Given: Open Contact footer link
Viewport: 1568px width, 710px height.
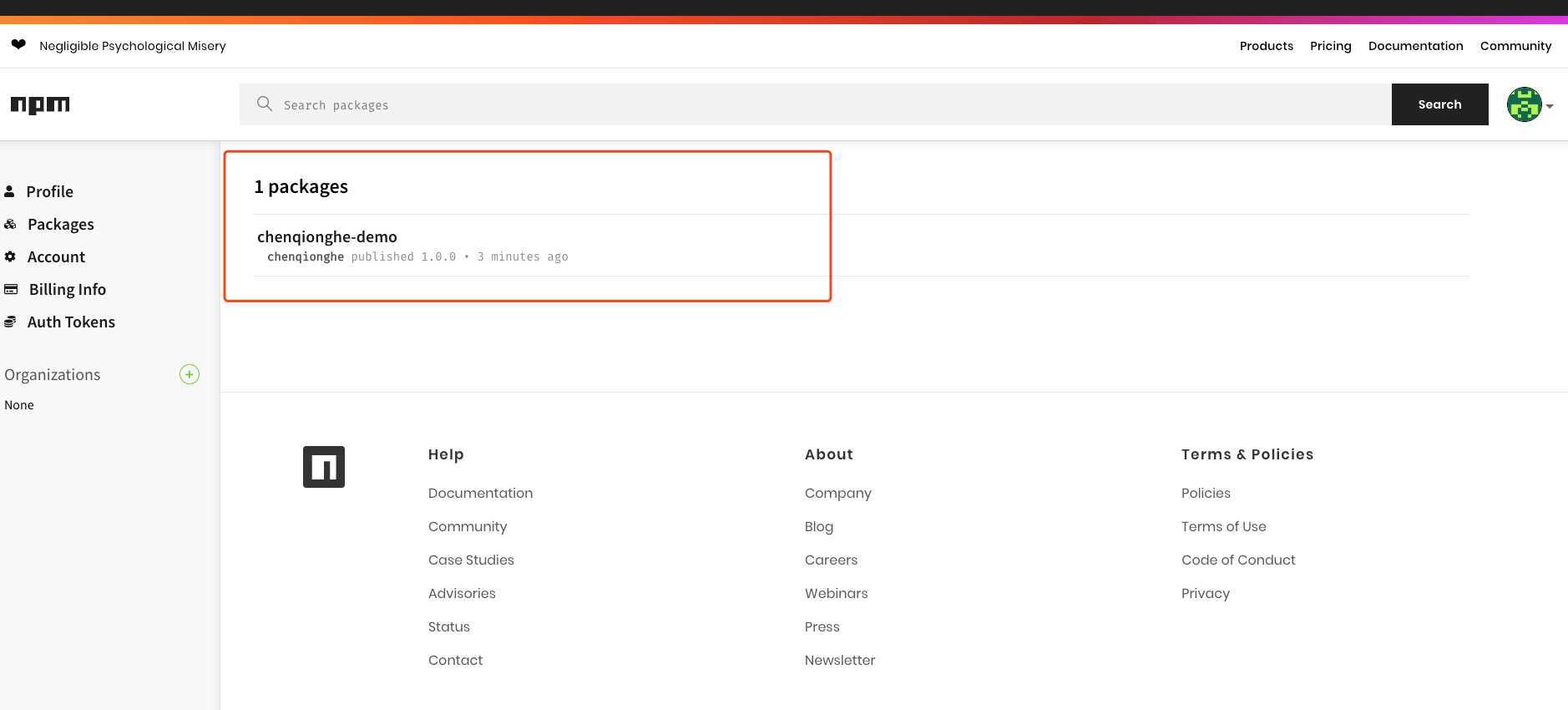Looking at the screenshot, I should pyautogui.click(x=455, y=660).
